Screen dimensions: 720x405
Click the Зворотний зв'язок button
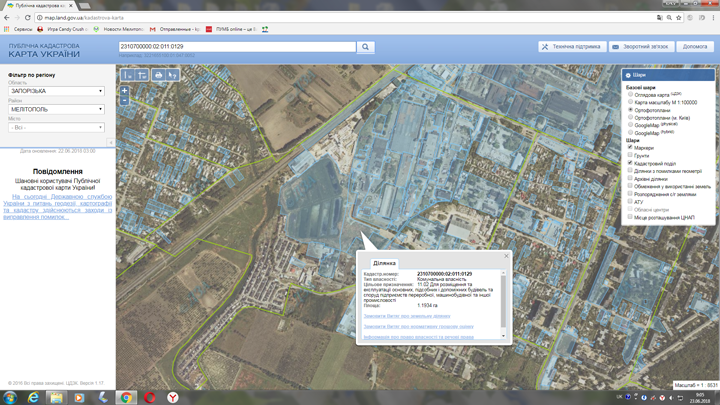(641, 47)
